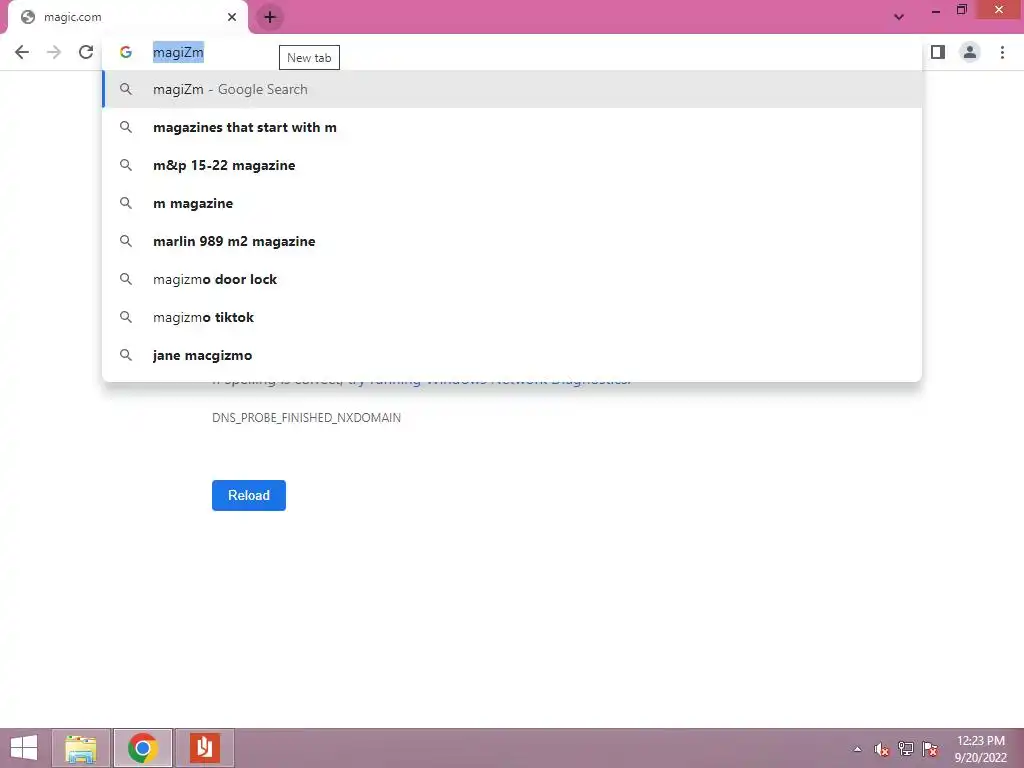Open the Action Center flag icon

click(x=930, y=749)
